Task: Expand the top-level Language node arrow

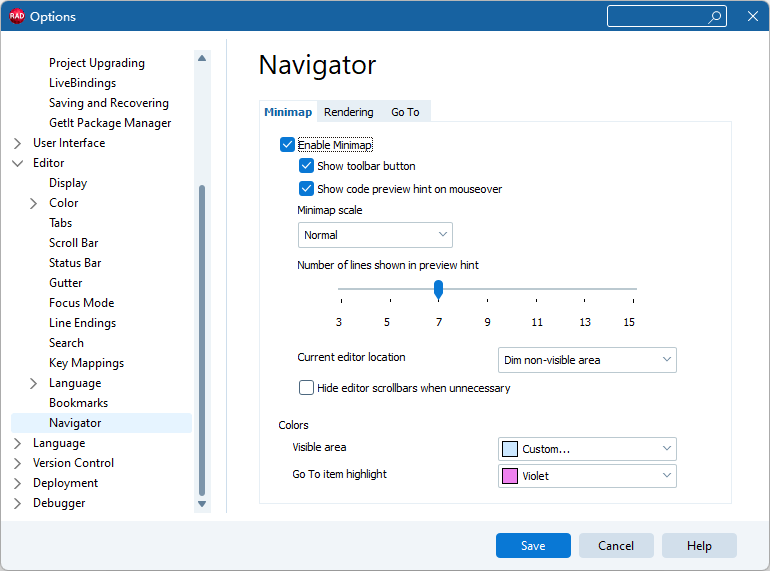Action: (18, 443)
